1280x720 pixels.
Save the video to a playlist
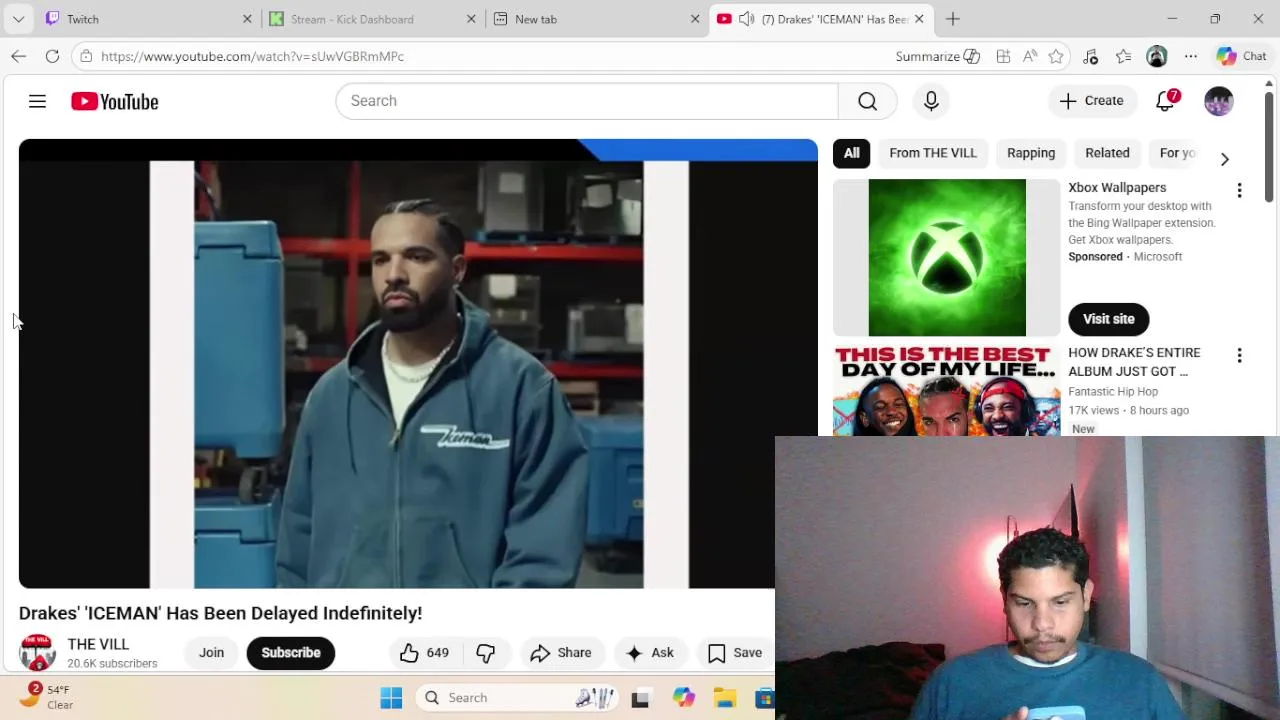click(735, 653)
